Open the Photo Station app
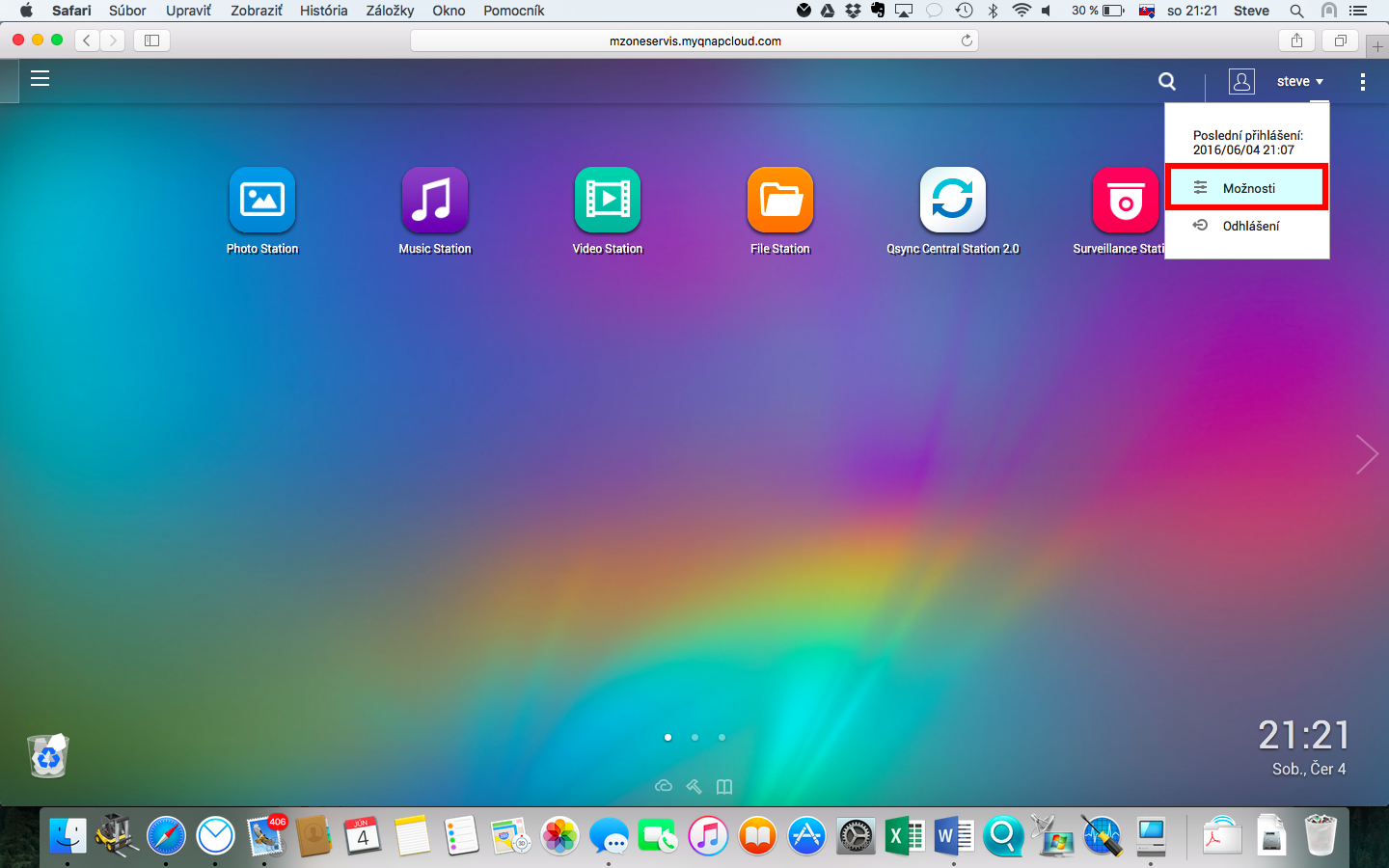Viewport: 1389px width, 868px height. (x=261, y=200)
